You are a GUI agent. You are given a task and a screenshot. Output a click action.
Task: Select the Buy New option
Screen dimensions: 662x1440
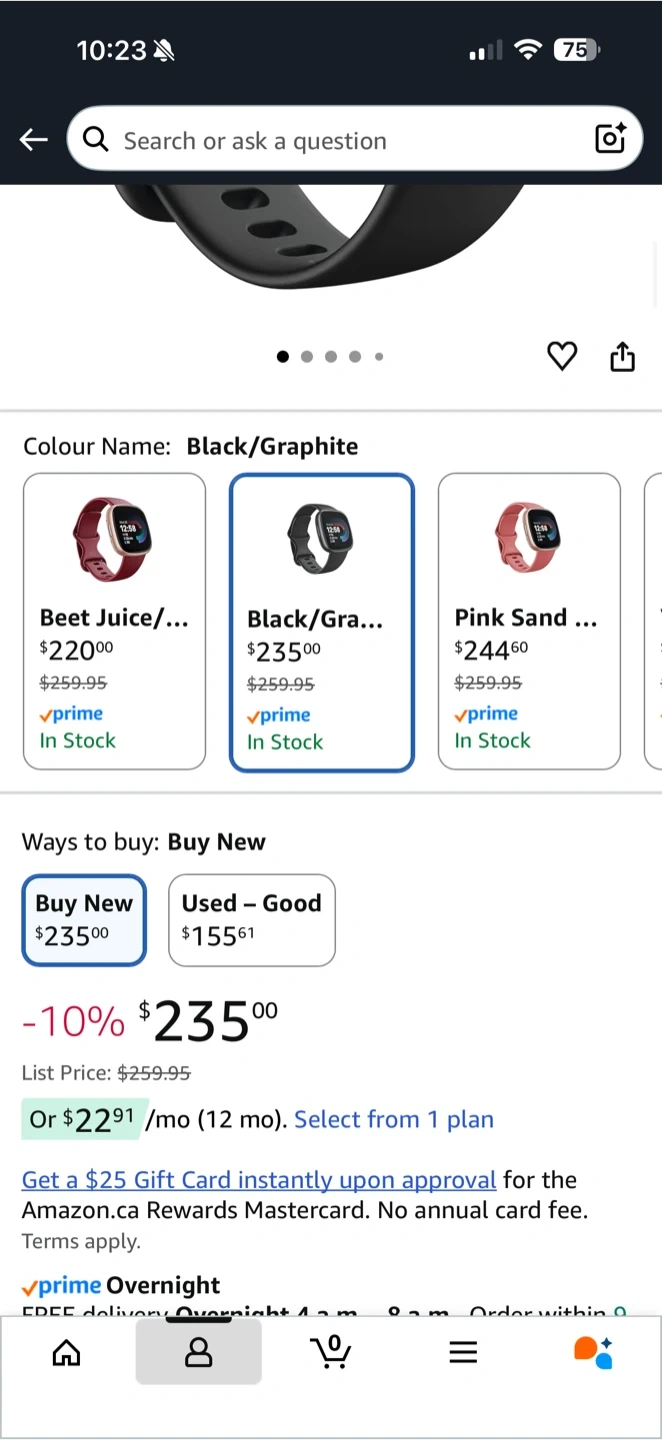84,920
